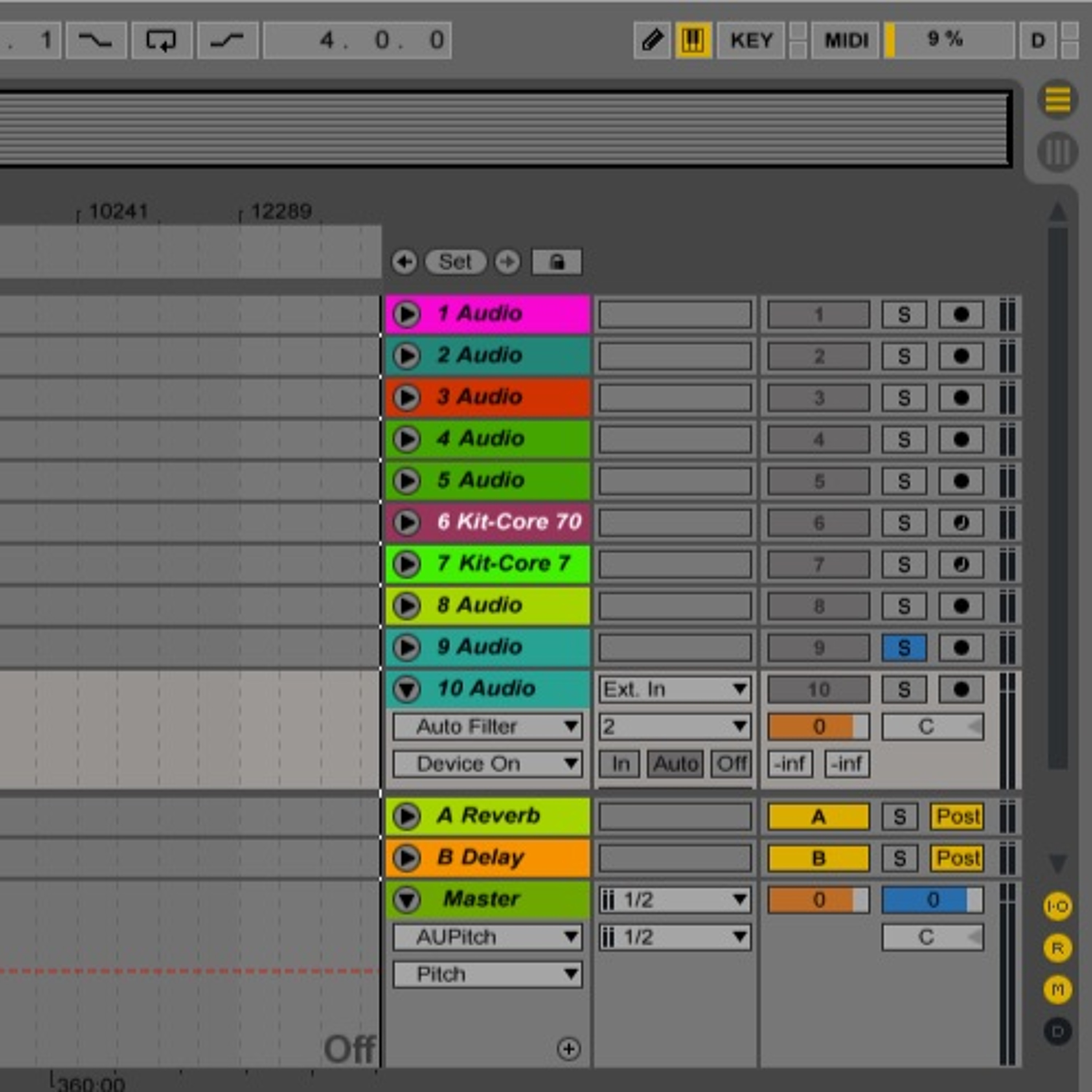Select Auto monitoring on 10 Audio
Screen dimensions: 1092x1092
tap(675, 764)
